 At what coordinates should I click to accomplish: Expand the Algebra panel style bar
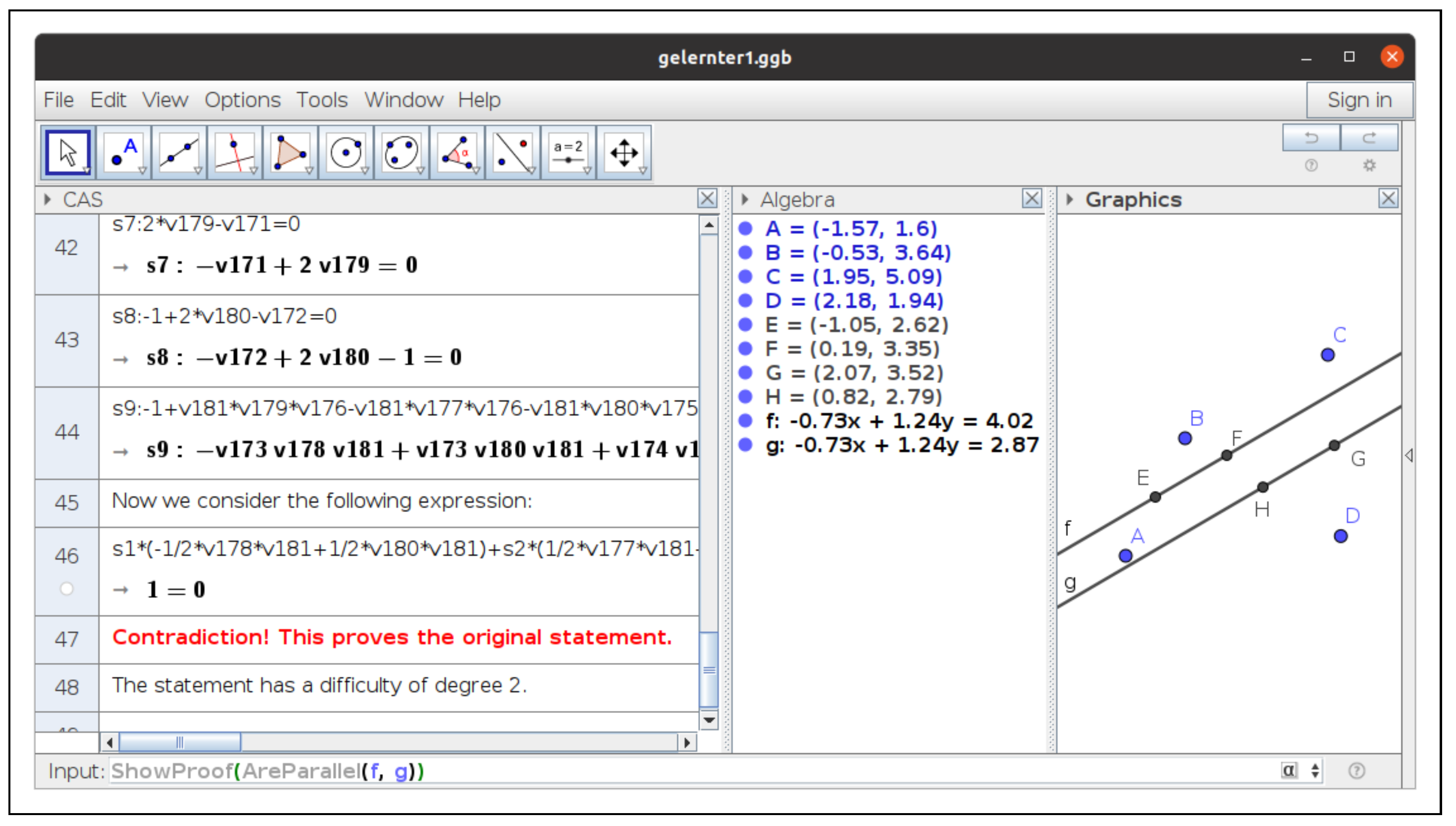(x=745, y=200)
